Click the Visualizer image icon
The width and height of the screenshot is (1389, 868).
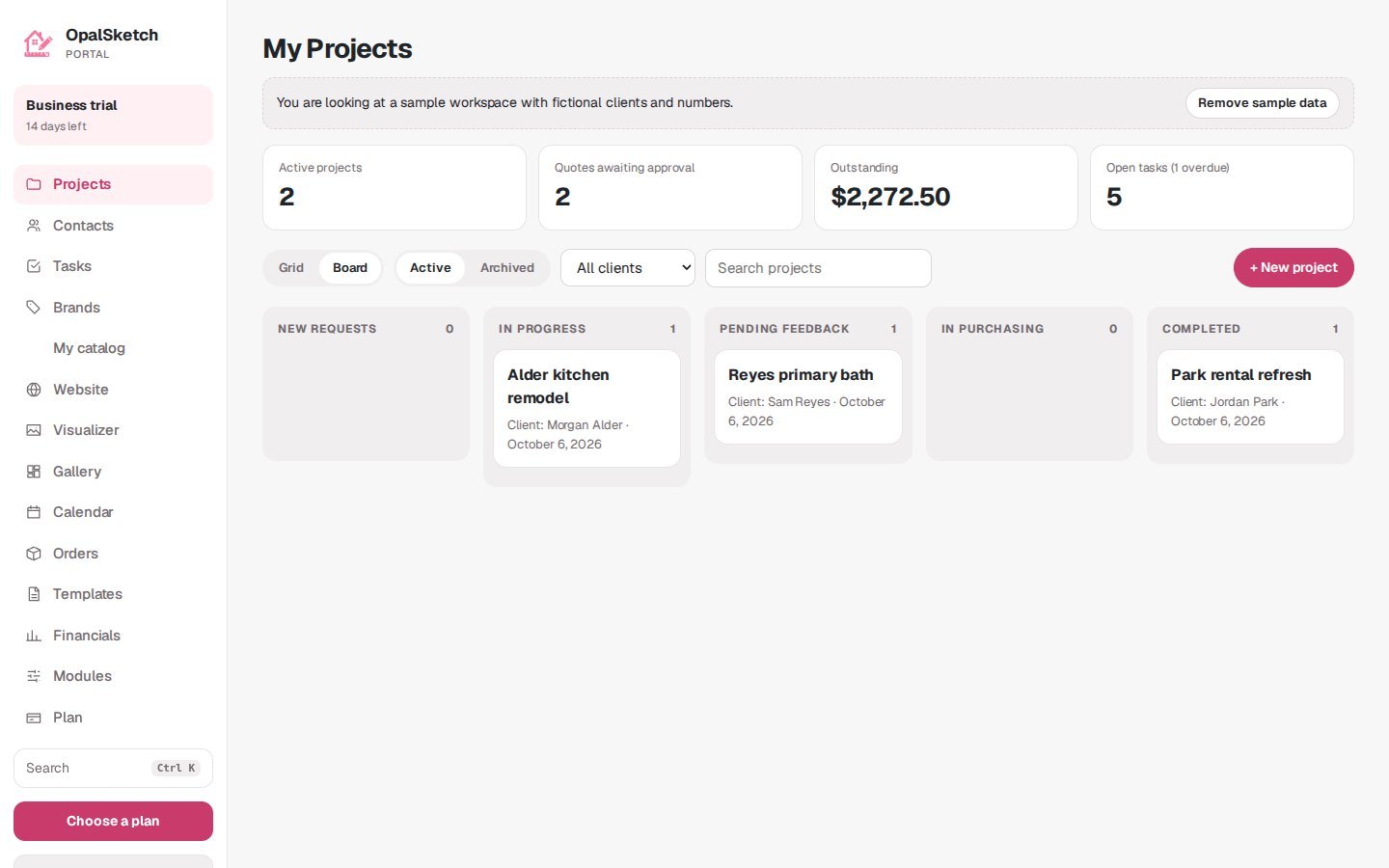tap(34, 430)
